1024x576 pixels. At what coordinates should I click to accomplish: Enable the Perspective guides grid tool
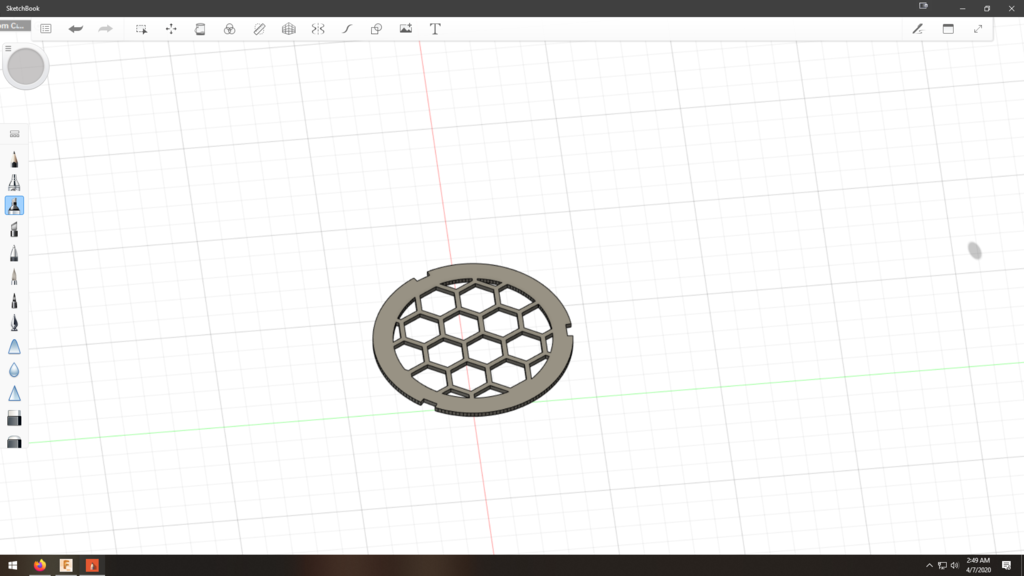click(x=289, y=29)
